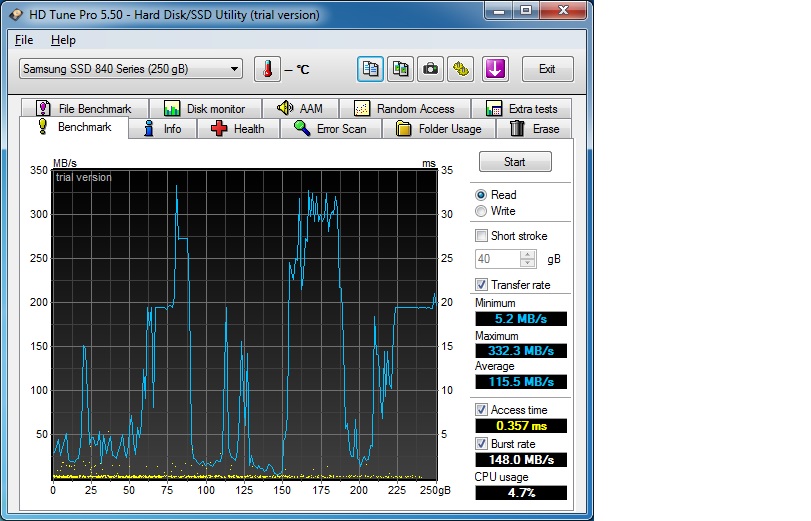
Task: Toggle the Burst rate checkbox
Action: pyautogui.click(x=482, y=444)
